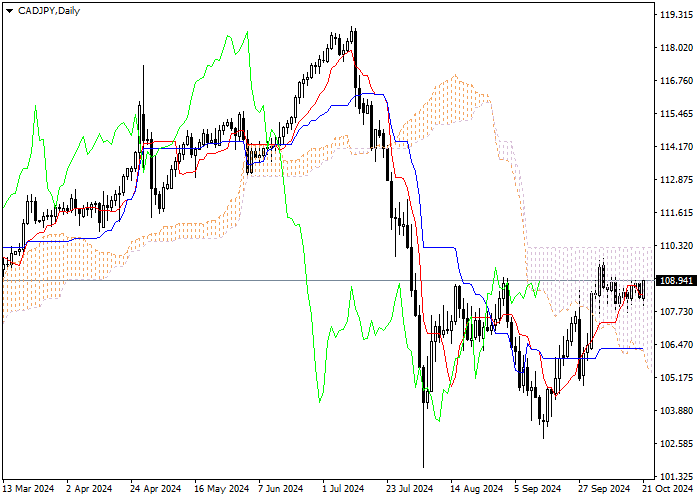Click the 5 Sep 2024 date label
This screenshot has height=500, width=700.
pos(538,489)
